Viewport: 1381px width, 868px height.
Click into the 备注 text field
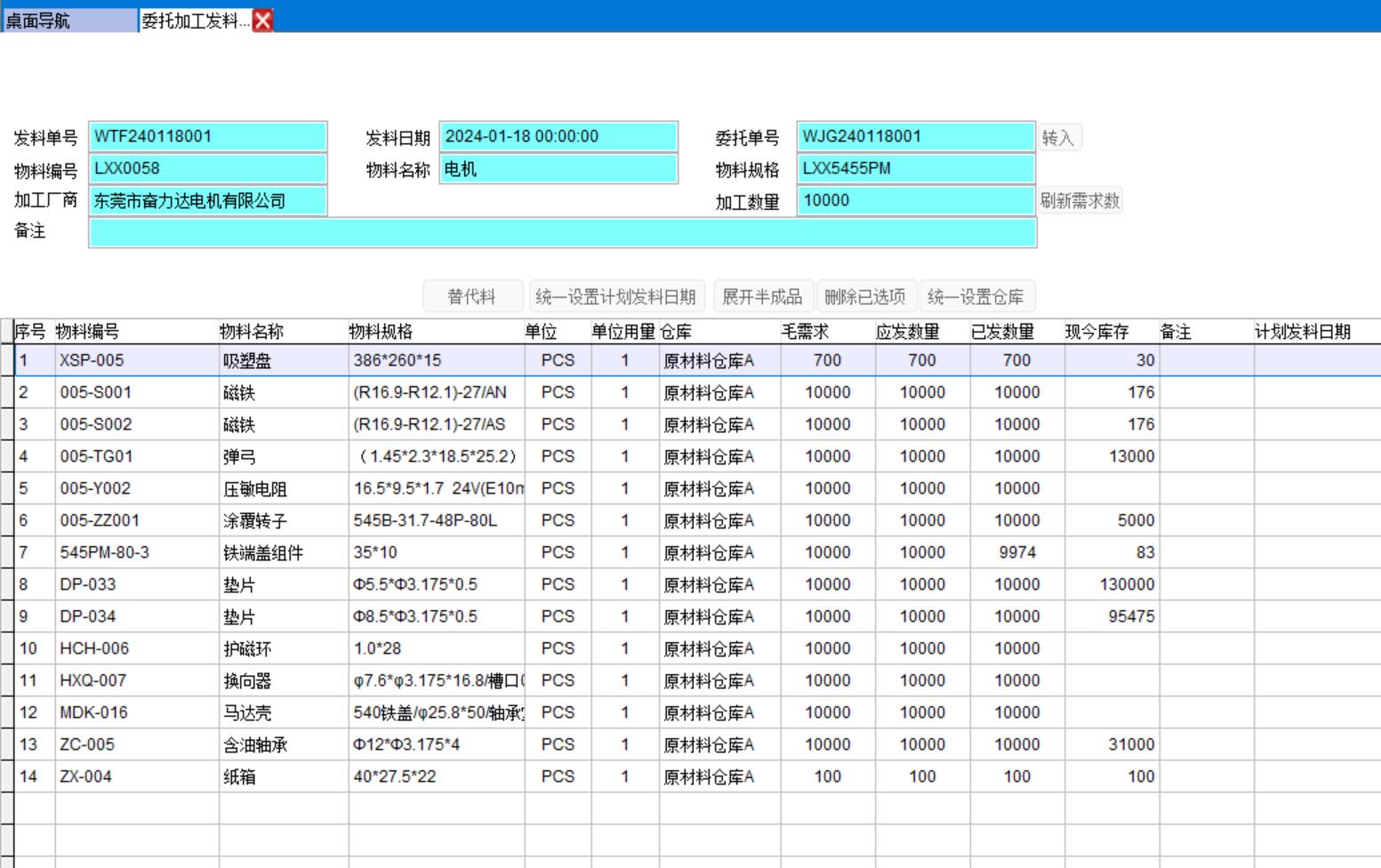562,233
